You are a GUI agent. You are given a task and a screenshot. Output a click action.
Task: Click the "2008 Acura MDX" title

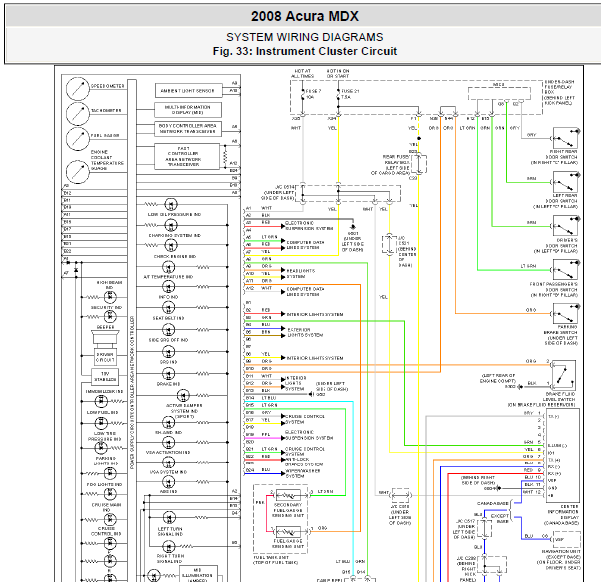coord(305,16)
